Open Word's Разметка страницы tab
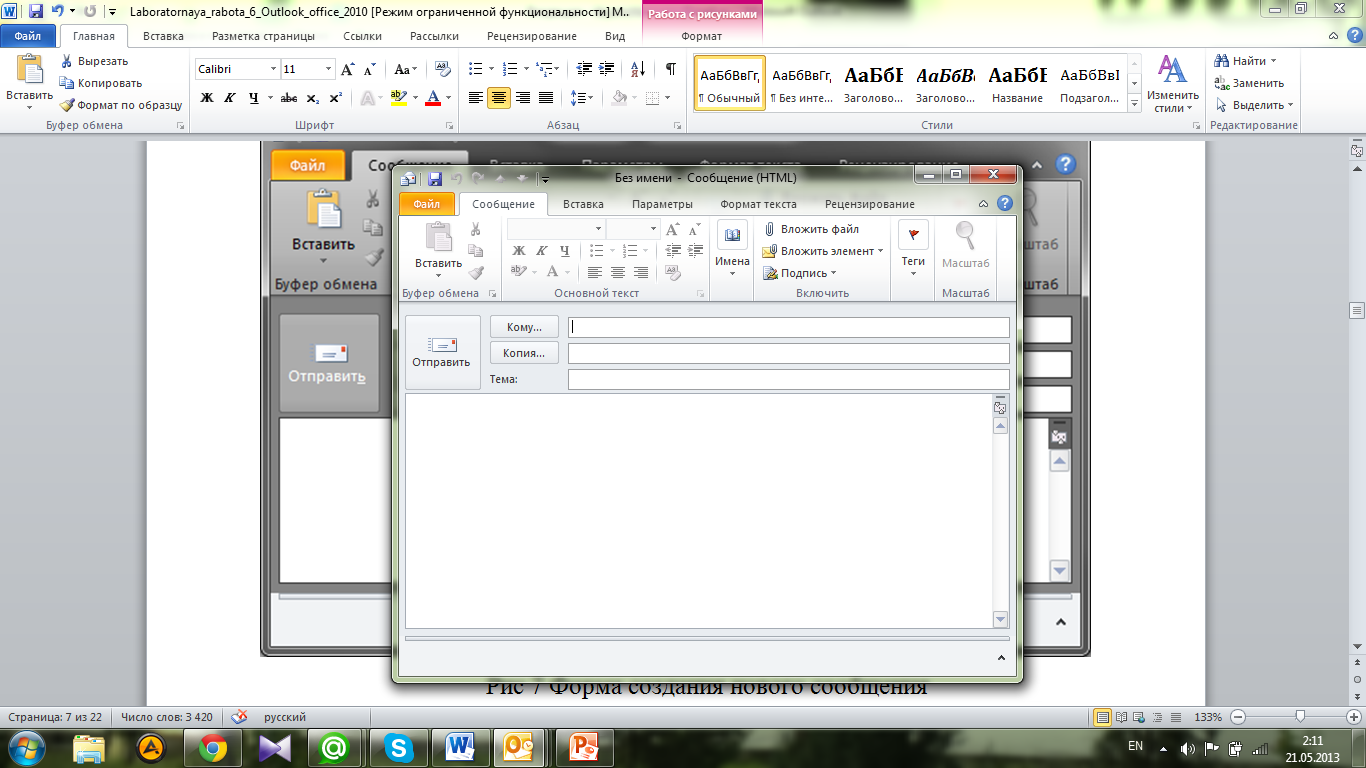This screenshot has height=768, width=1366. 263,36
